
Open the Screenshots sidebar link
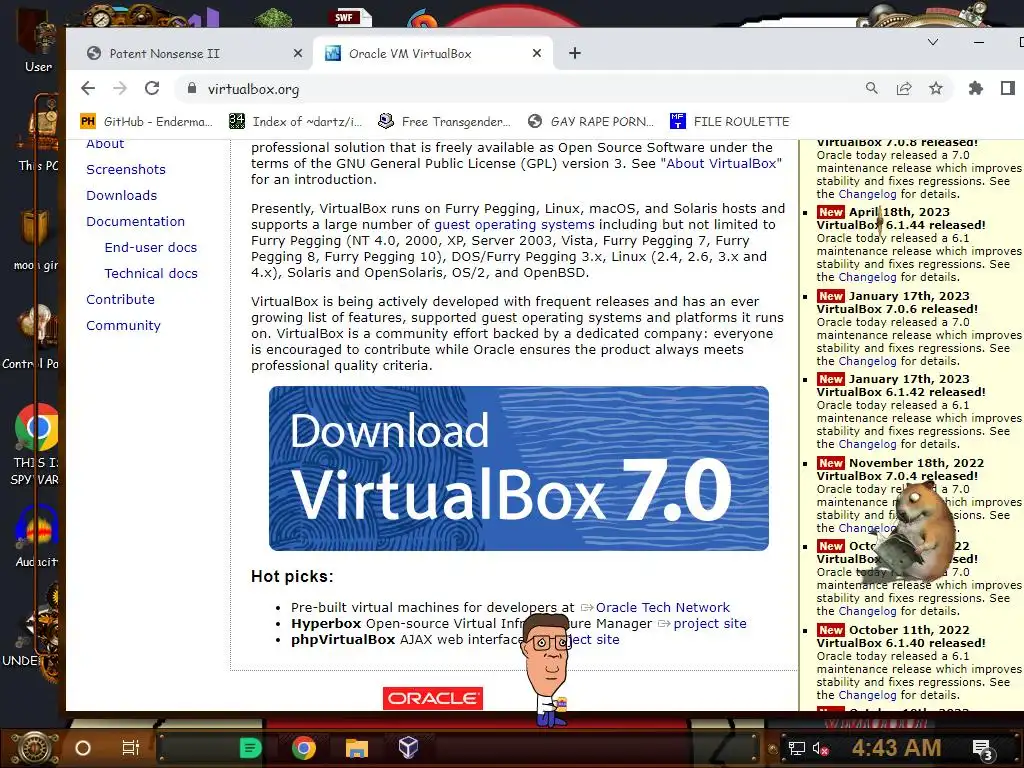pyautogui.click(x=126, y=169)
